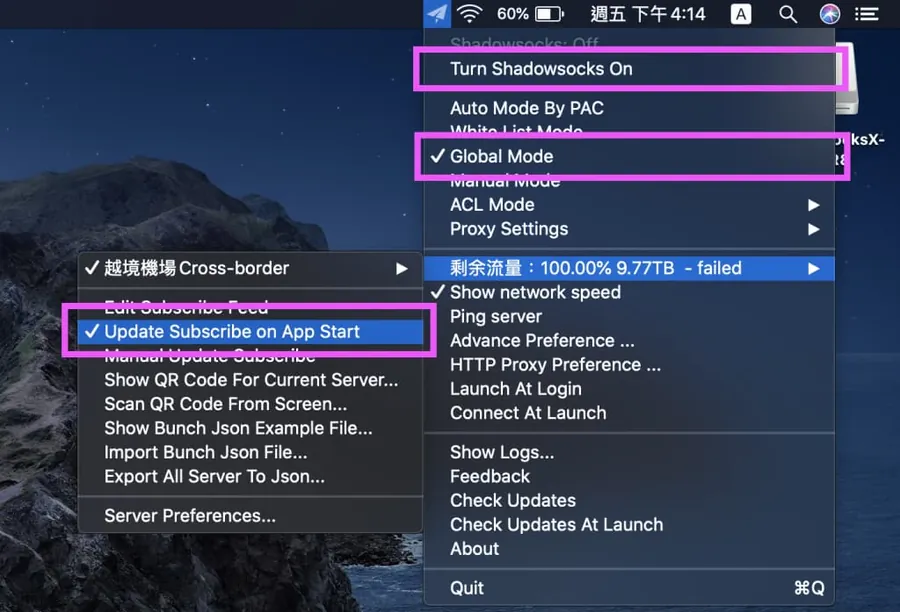Click the Shadowsocks paper plane menu bar icon
The width and height of the screenshot is (900, 612).
pyautogui.click(x=437, y=13)
